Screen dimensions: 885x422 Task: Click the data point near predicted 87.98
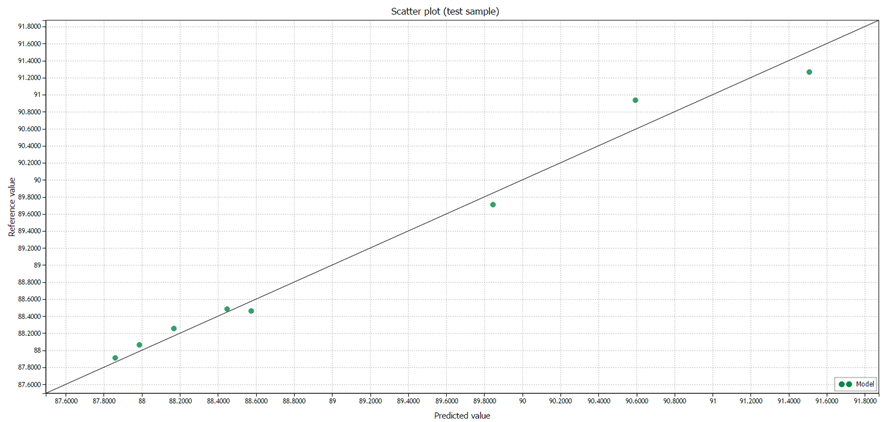point(139,345)
